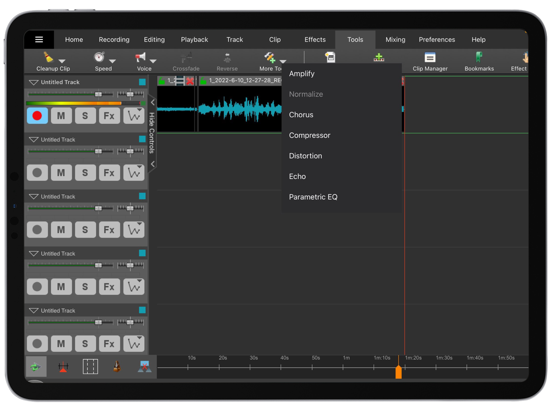Switch to the Recording tab
The image size is (552, 414).
click(x=114, y=39)
